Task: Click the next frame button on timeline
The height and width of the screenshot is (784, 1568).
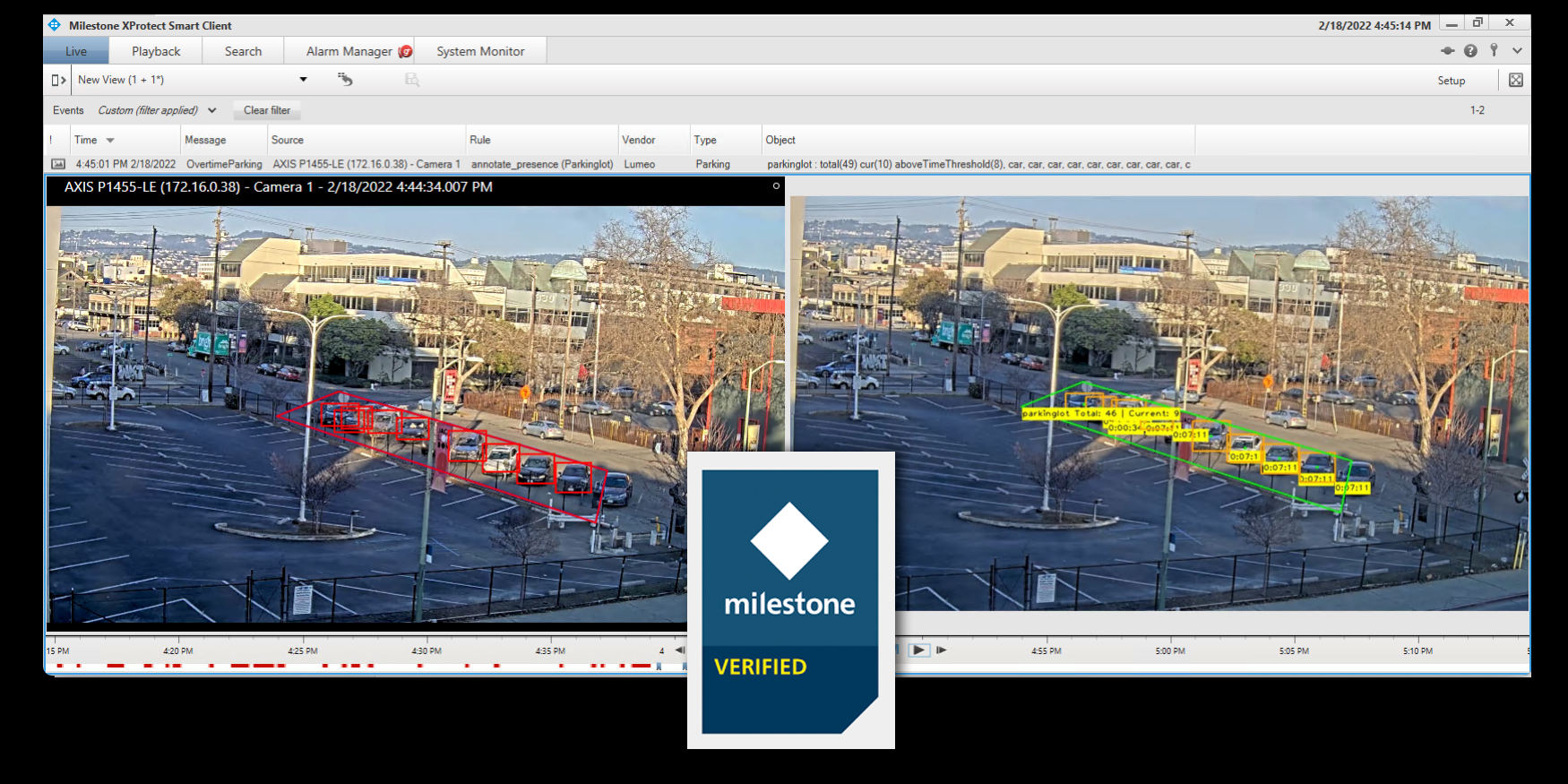Action: (x=942, y=650)
